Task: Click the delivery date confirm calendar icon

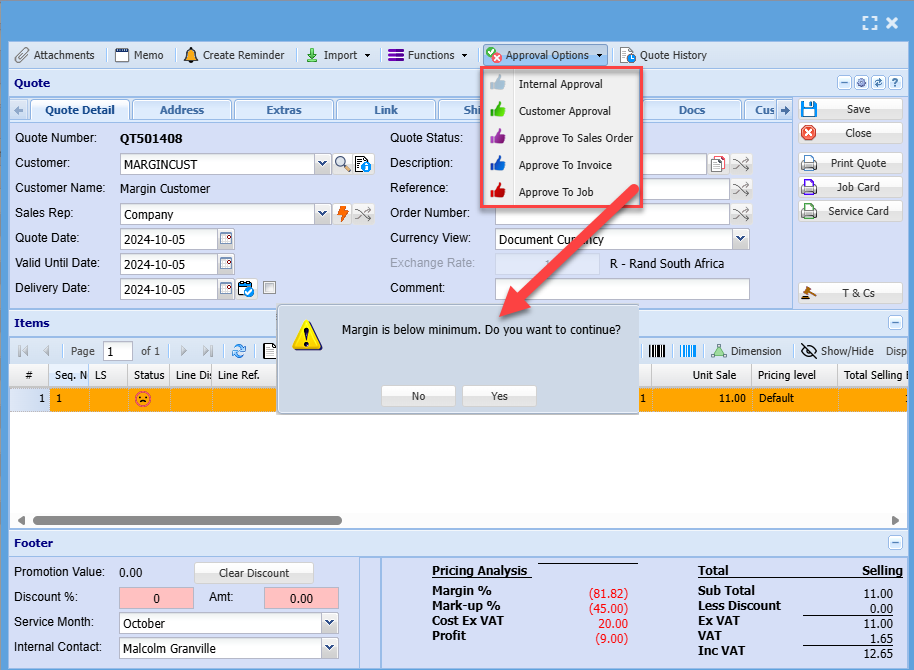Action: [246, 289]
